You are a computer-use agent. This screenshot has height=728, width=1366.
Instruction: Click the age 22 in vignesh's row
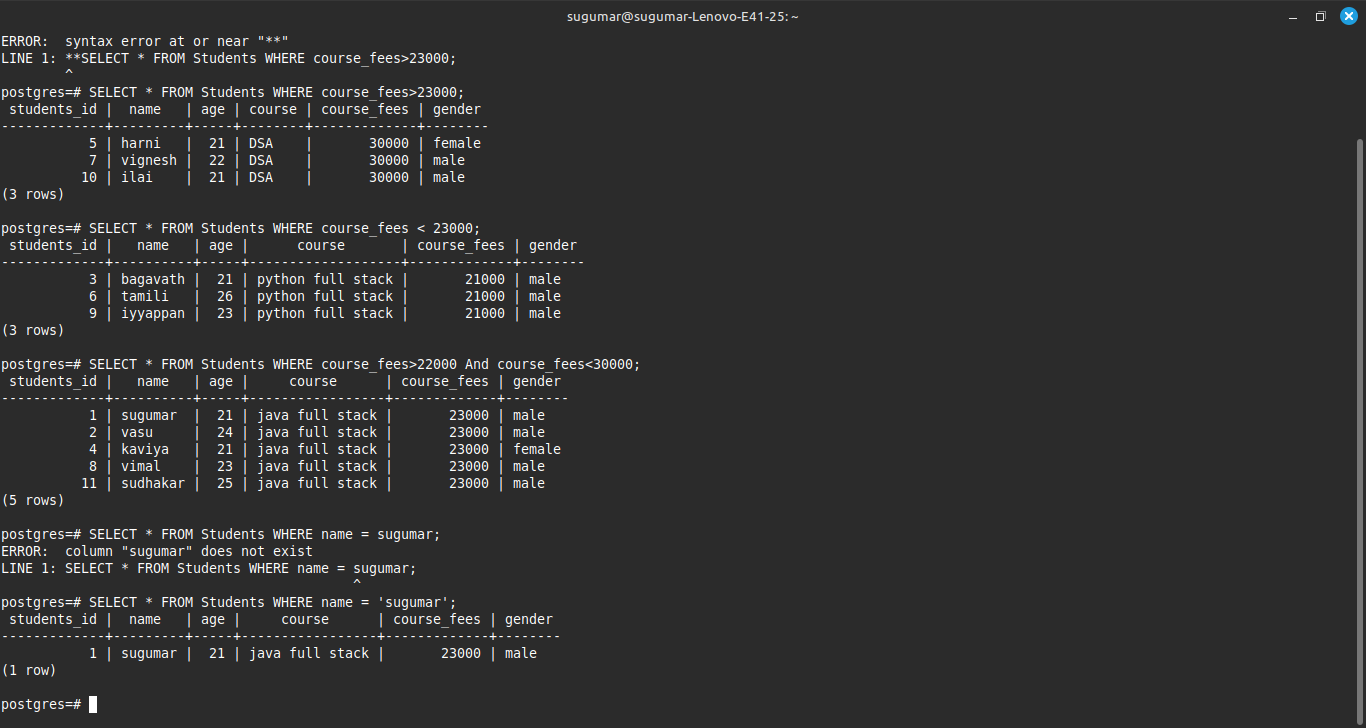[x=217, y=160]
